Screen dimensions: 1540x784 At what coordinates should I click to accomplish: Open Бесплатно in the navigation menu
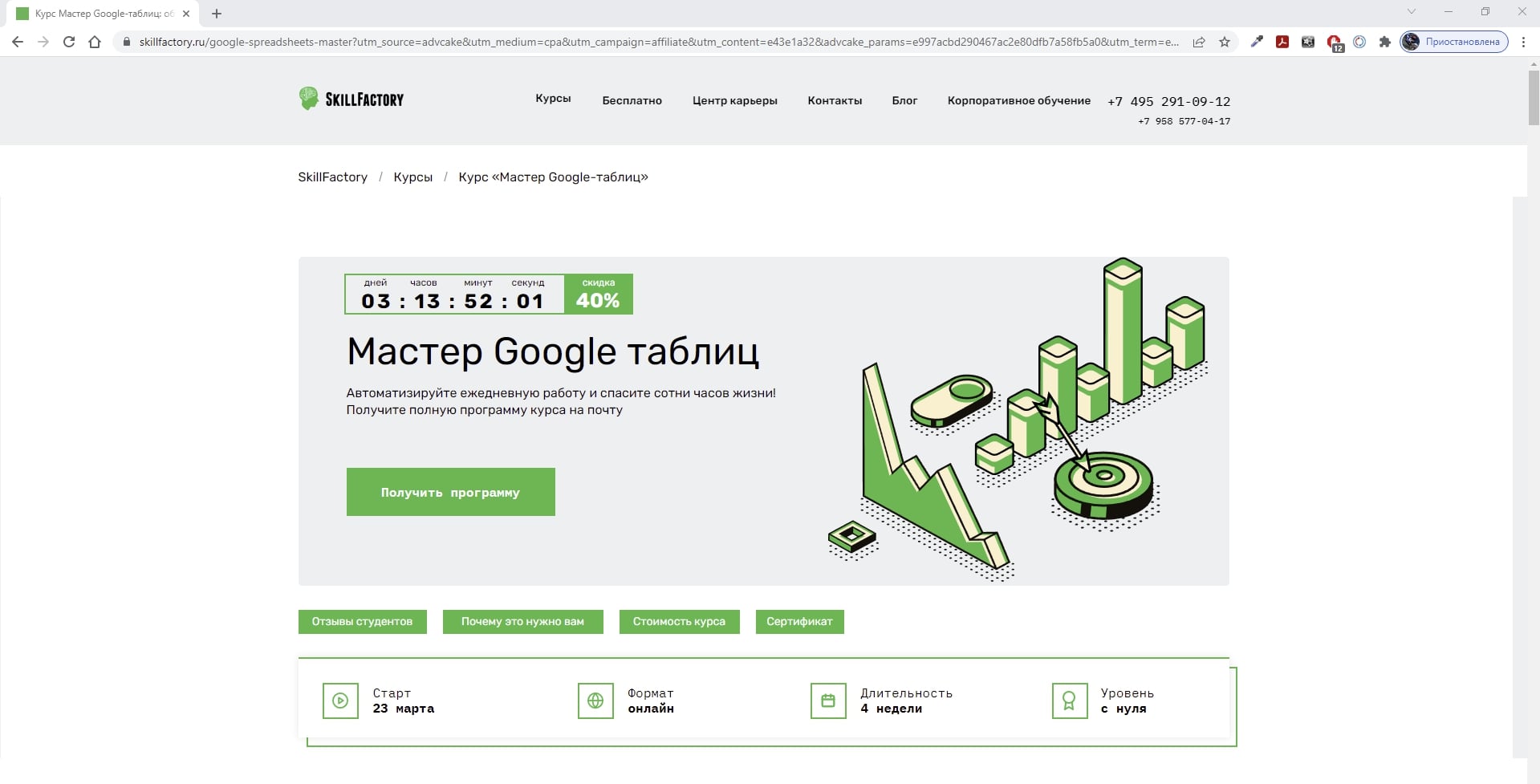pos(632,100)
